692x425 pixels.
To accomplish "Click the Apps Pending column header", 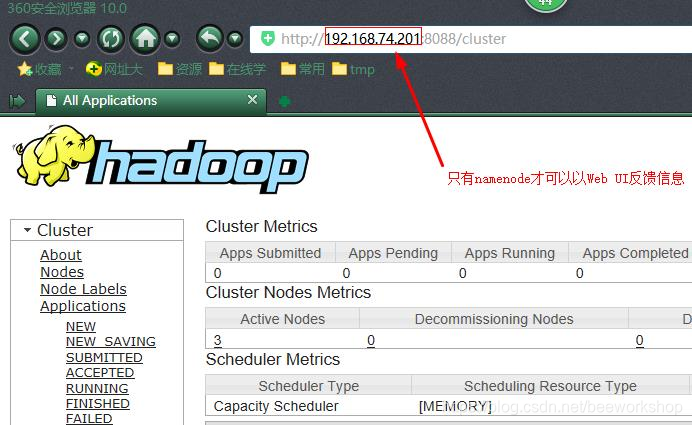I will click(393, 253).
